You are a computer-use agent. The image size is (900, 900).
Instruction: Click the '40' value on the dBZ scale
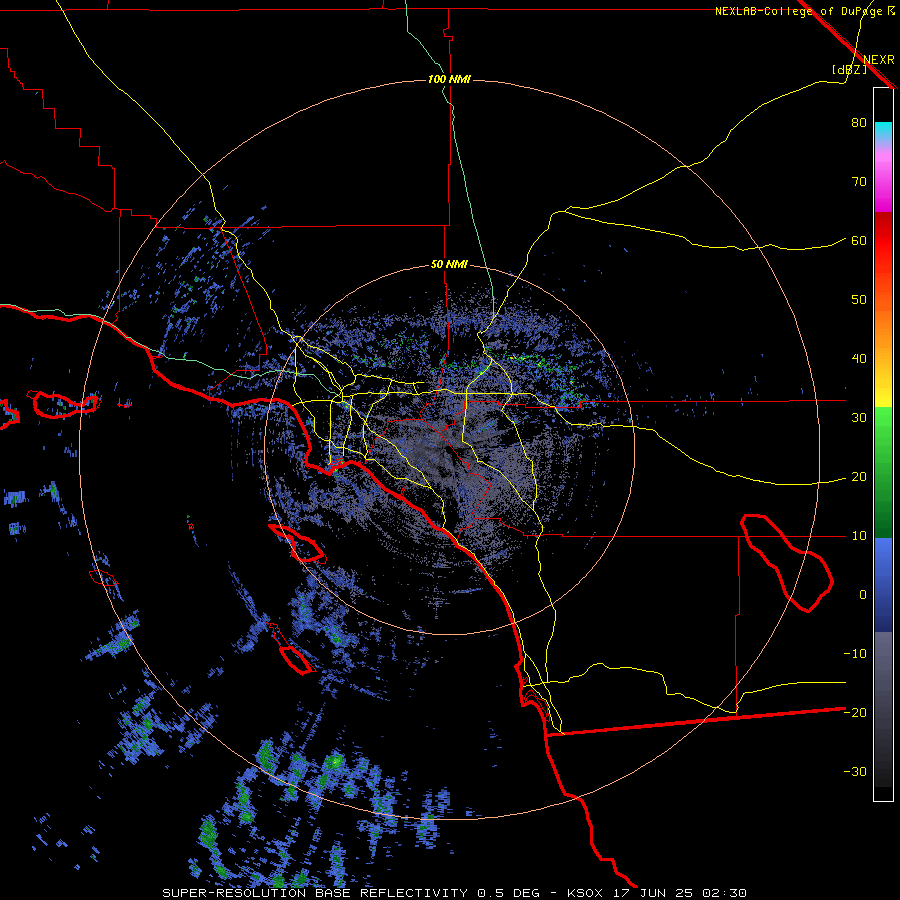(859, 359)
